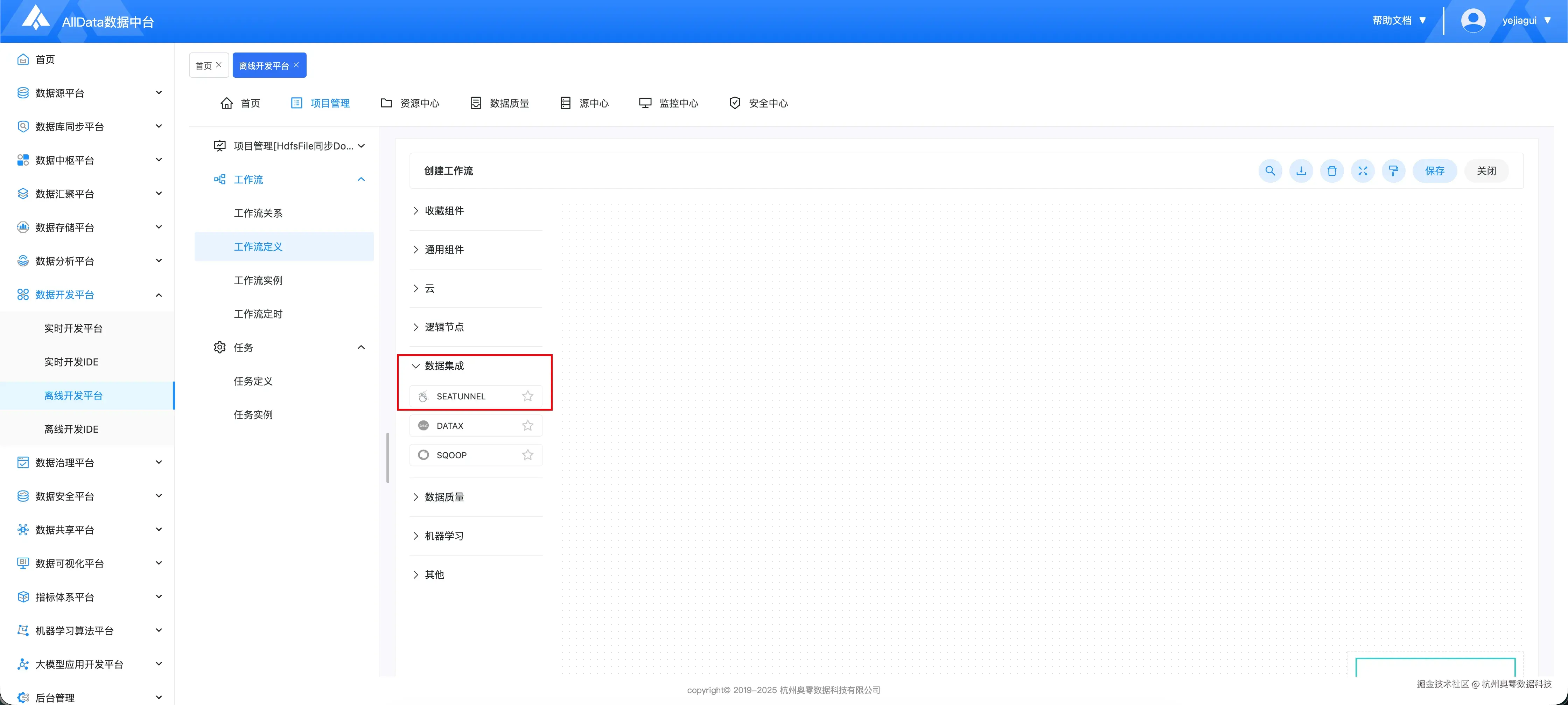
Task: Open 源中心 in top navigation
Action: [584, 104]
